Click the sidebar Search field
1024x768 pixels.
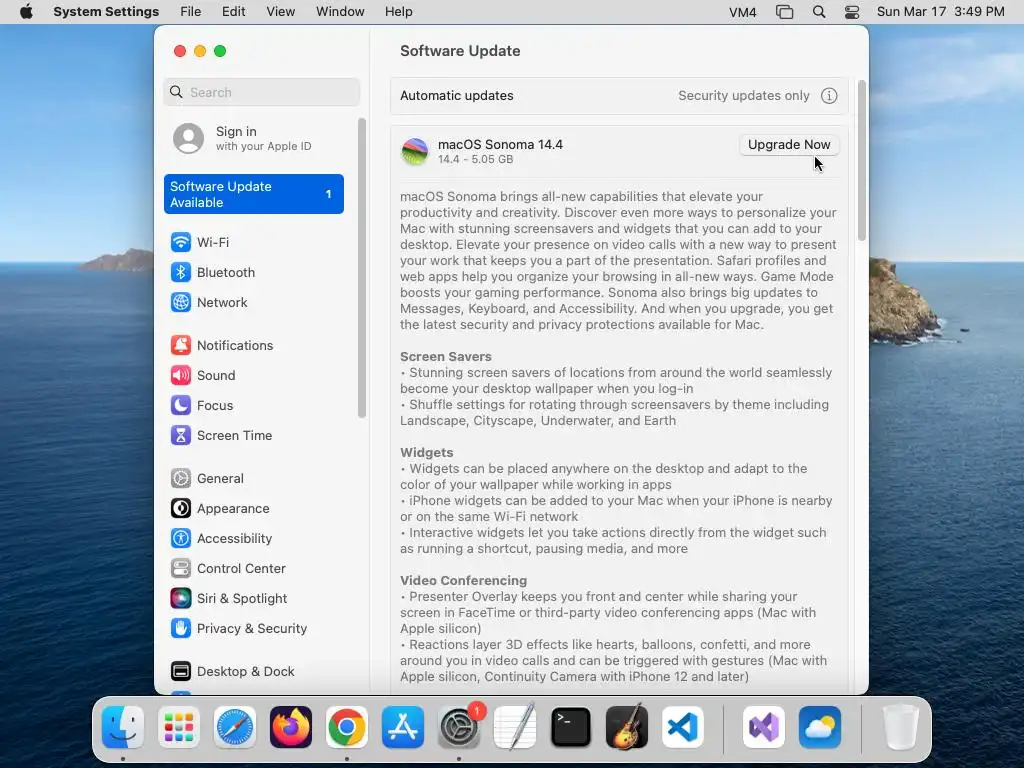(x=261, y=92)
